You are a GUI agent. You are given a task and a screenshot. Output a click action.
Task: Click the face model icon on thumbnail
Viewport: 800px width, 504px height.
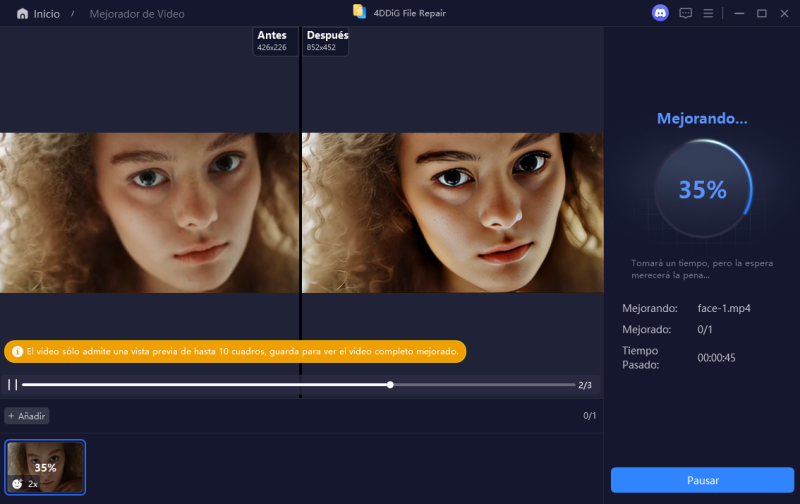click(17, 483)
